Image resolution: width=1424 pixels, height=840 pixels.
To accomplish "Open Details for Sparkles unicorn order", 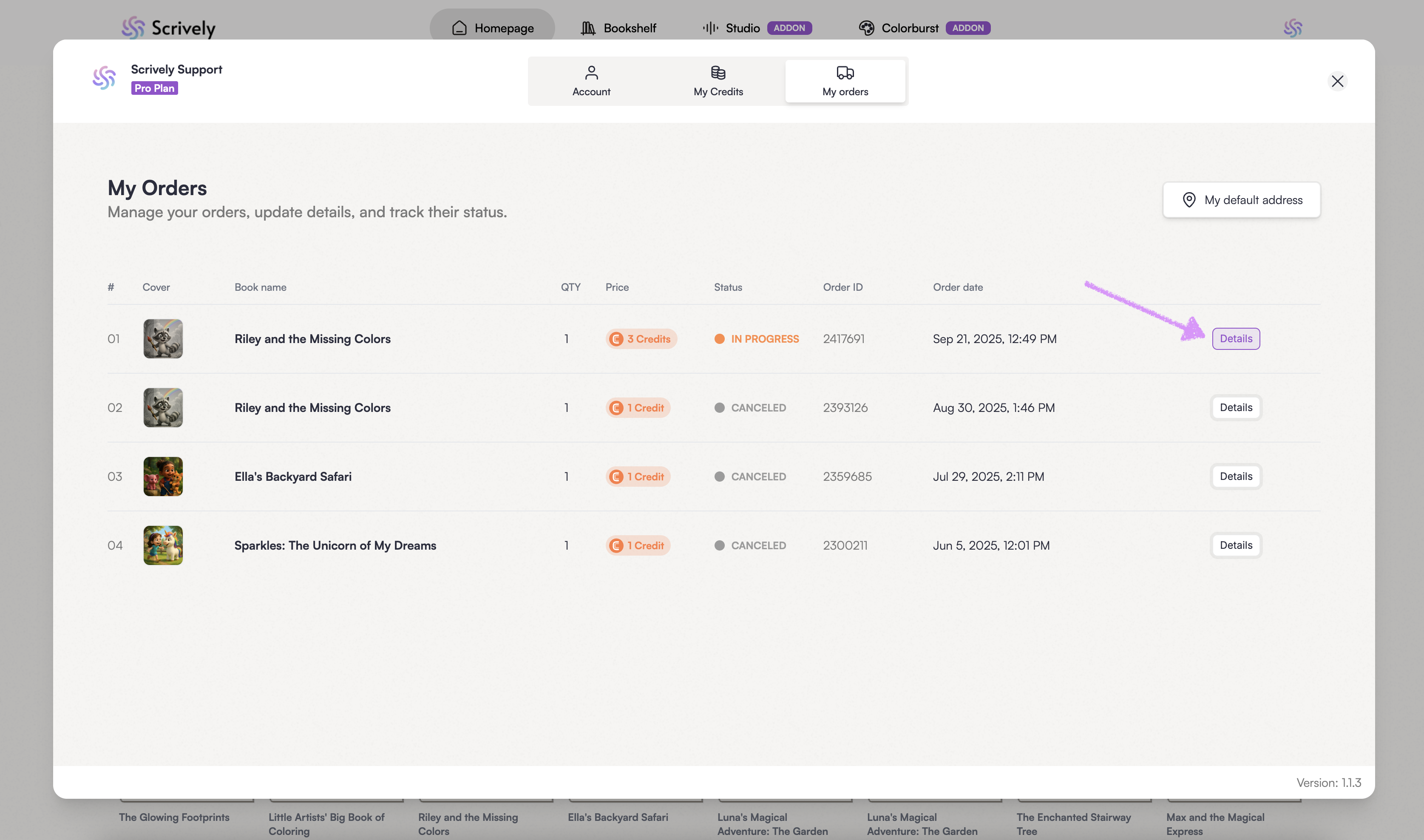I will 1236,545.
